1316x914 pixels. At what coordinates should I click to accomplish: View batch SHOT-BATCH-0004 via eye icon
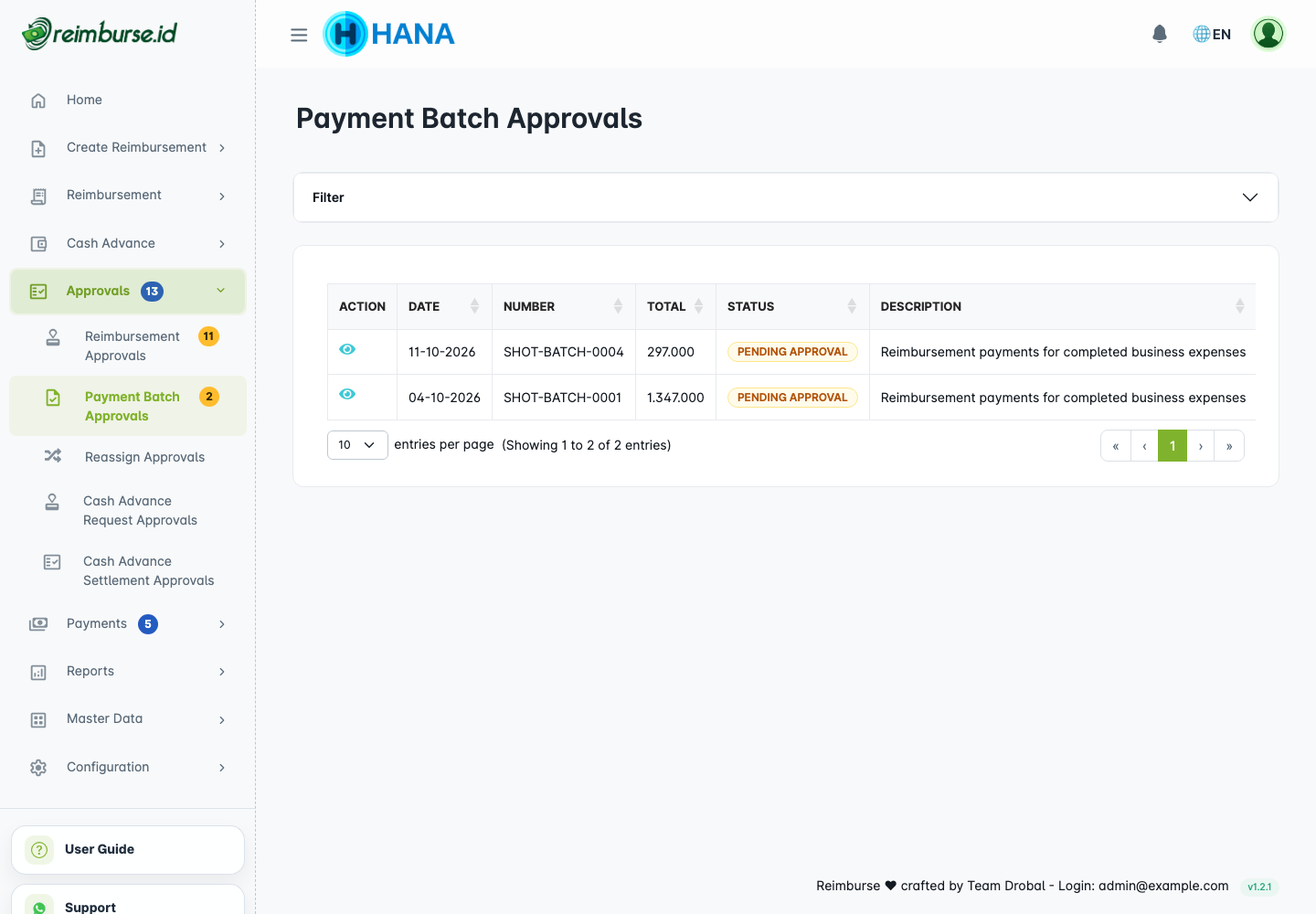(347, 349)
